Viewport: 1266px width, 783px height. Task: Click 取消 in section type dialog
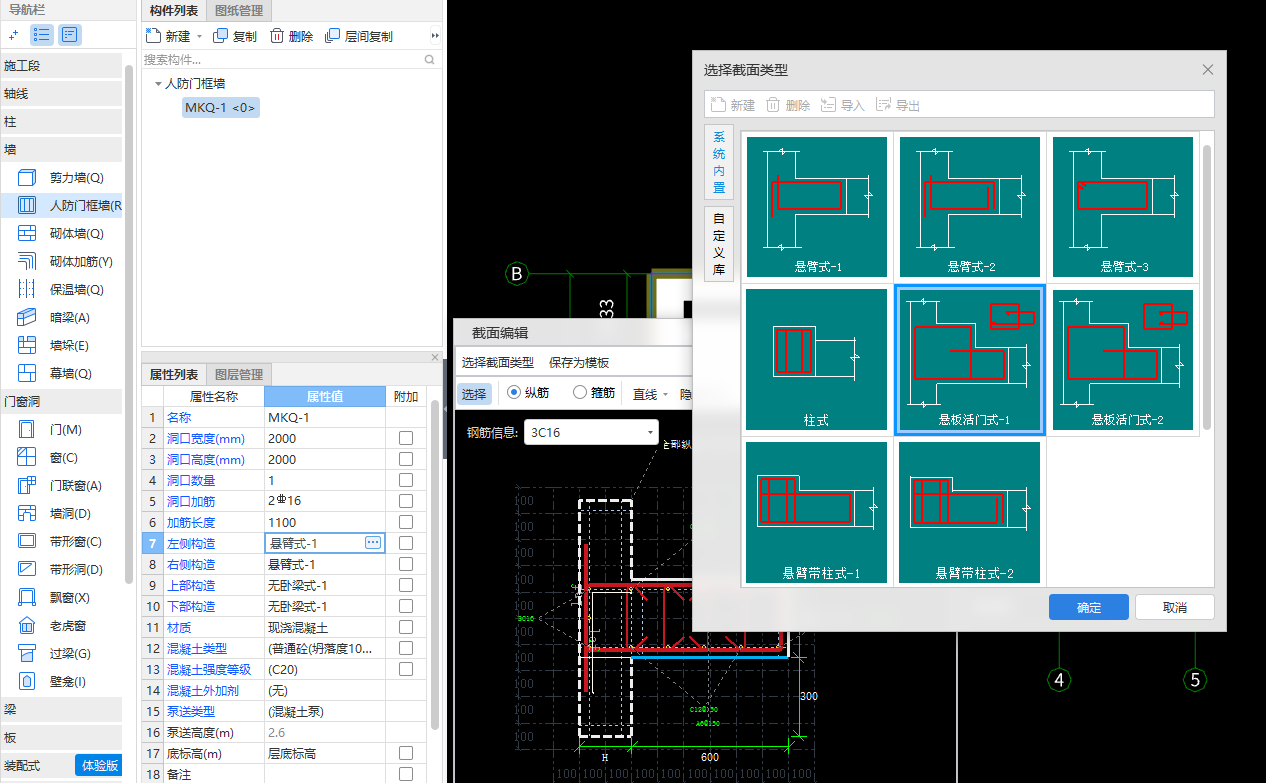pos(1175,607)
